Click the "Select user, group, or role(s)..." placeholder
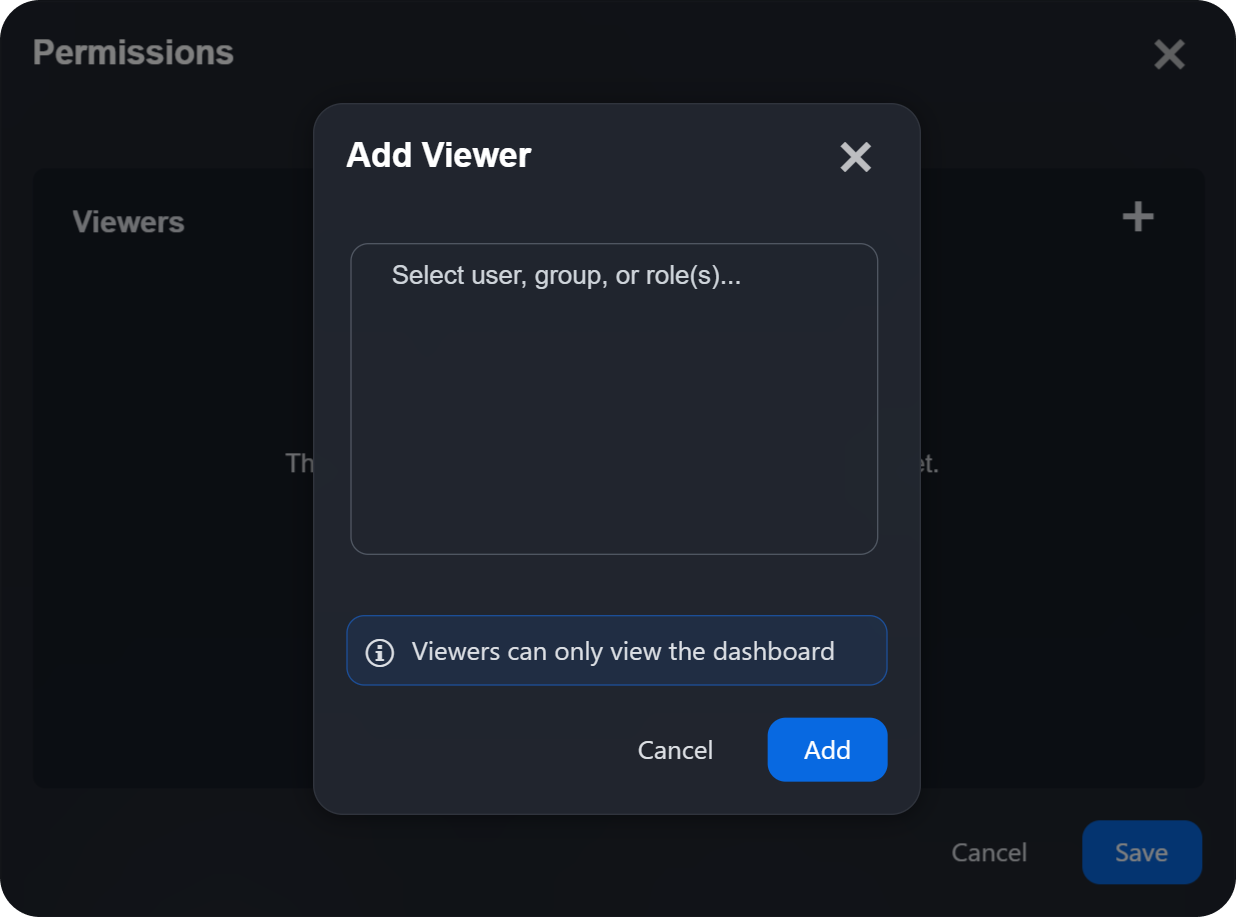The image size is (1236, 917). (x=566, y=275)
